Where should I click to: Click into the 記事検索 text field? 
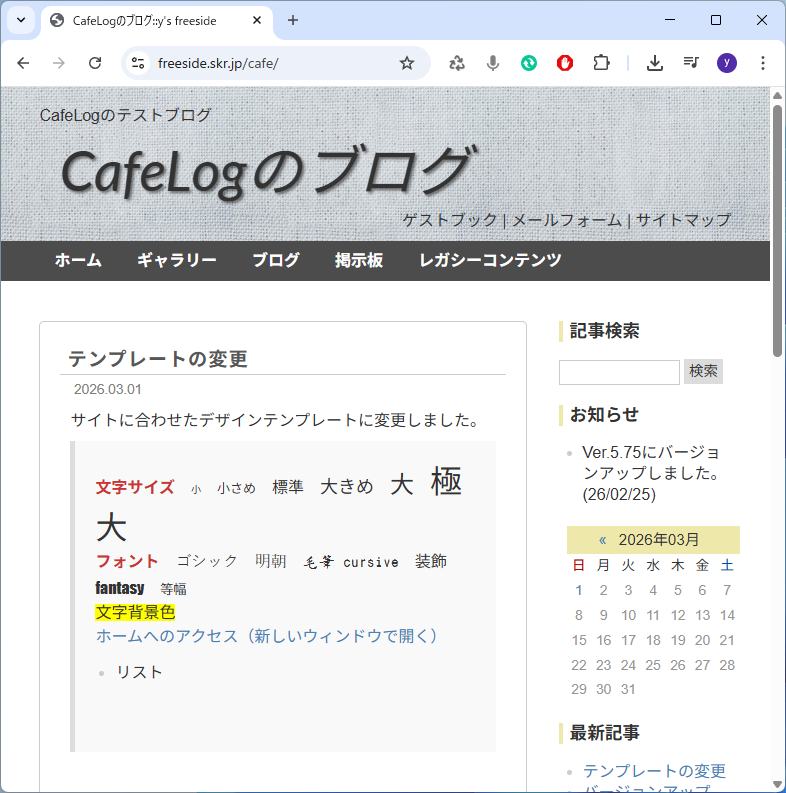(619, 372)
